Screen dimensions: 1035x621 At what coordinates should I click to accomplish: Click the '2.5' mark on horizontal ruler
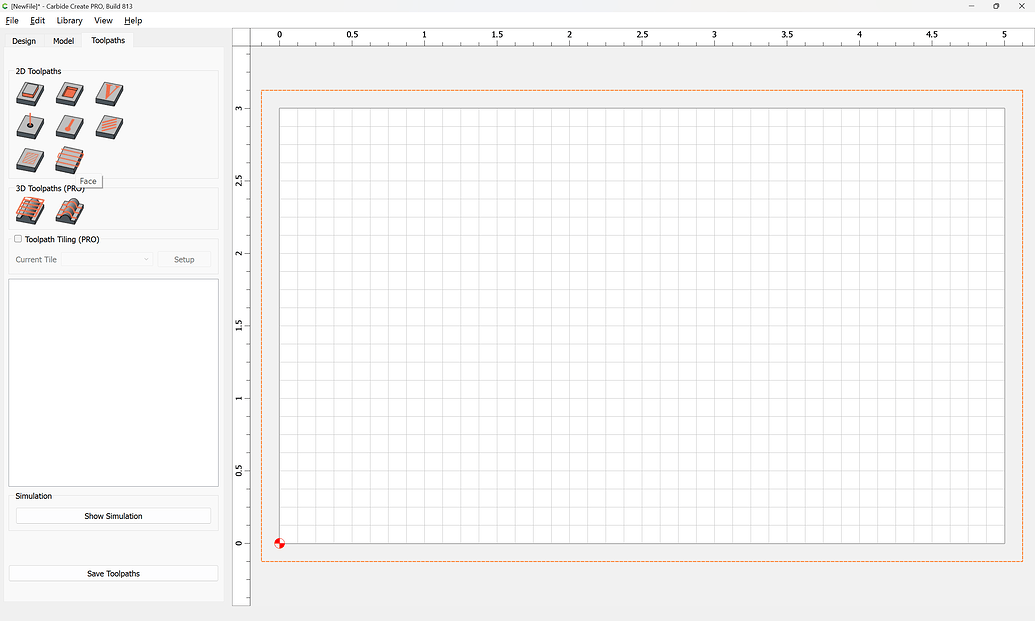coord(642,34)
